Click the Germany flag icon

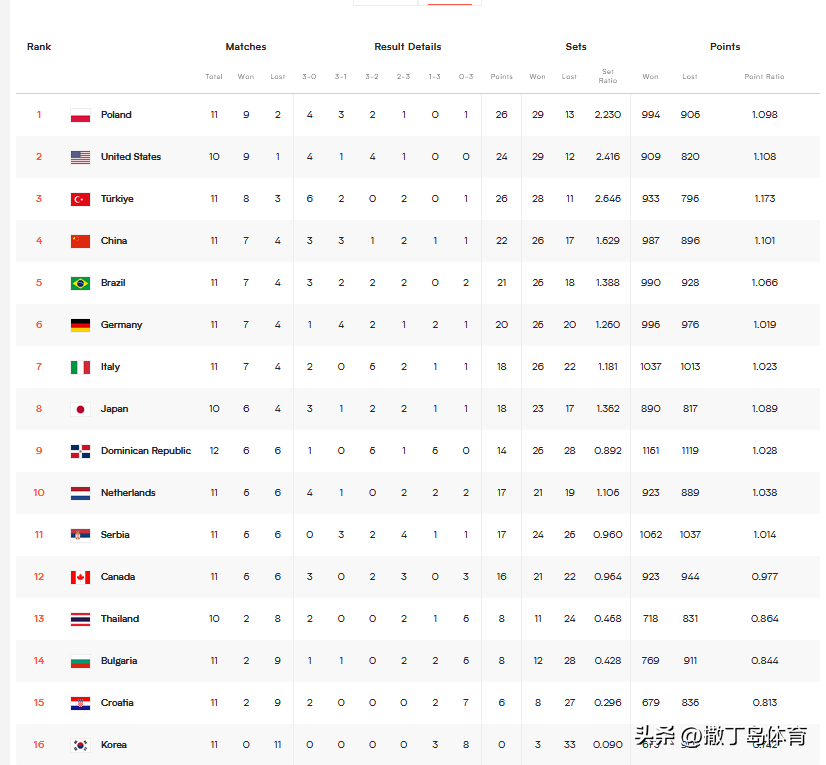(80, 325)
